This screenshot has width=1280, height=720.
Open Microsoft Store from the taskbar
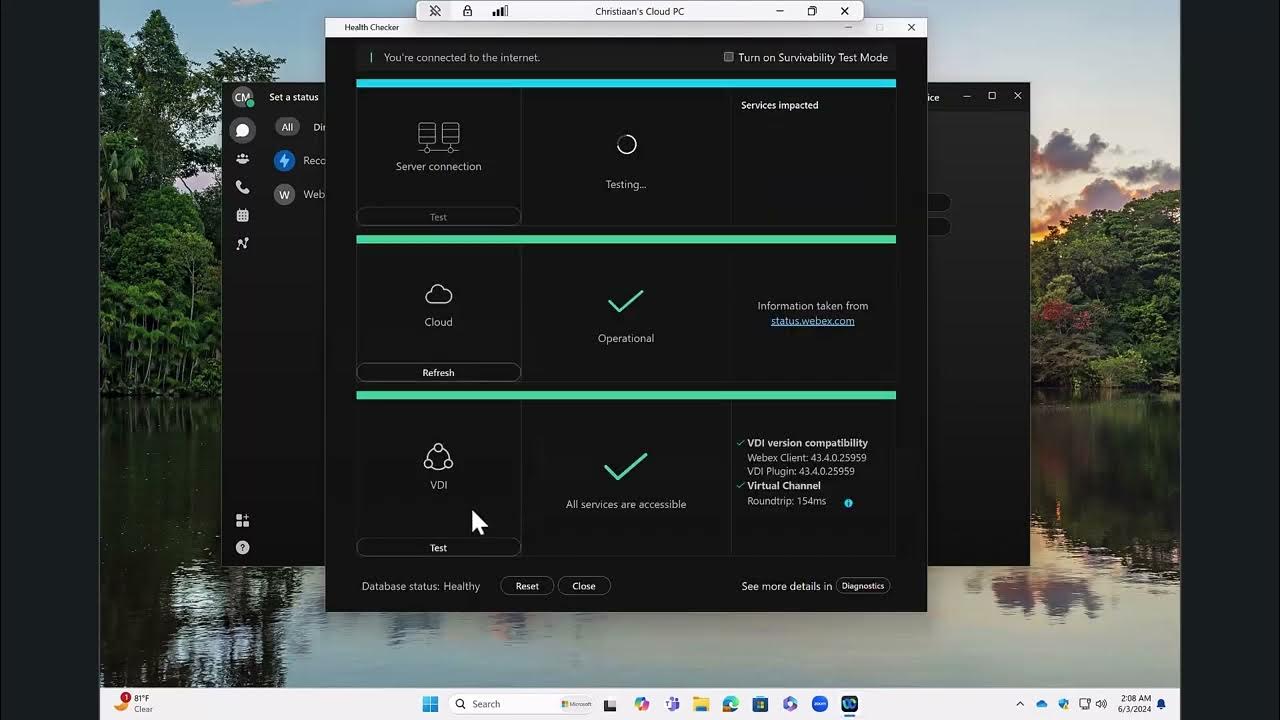click(760, 704)
